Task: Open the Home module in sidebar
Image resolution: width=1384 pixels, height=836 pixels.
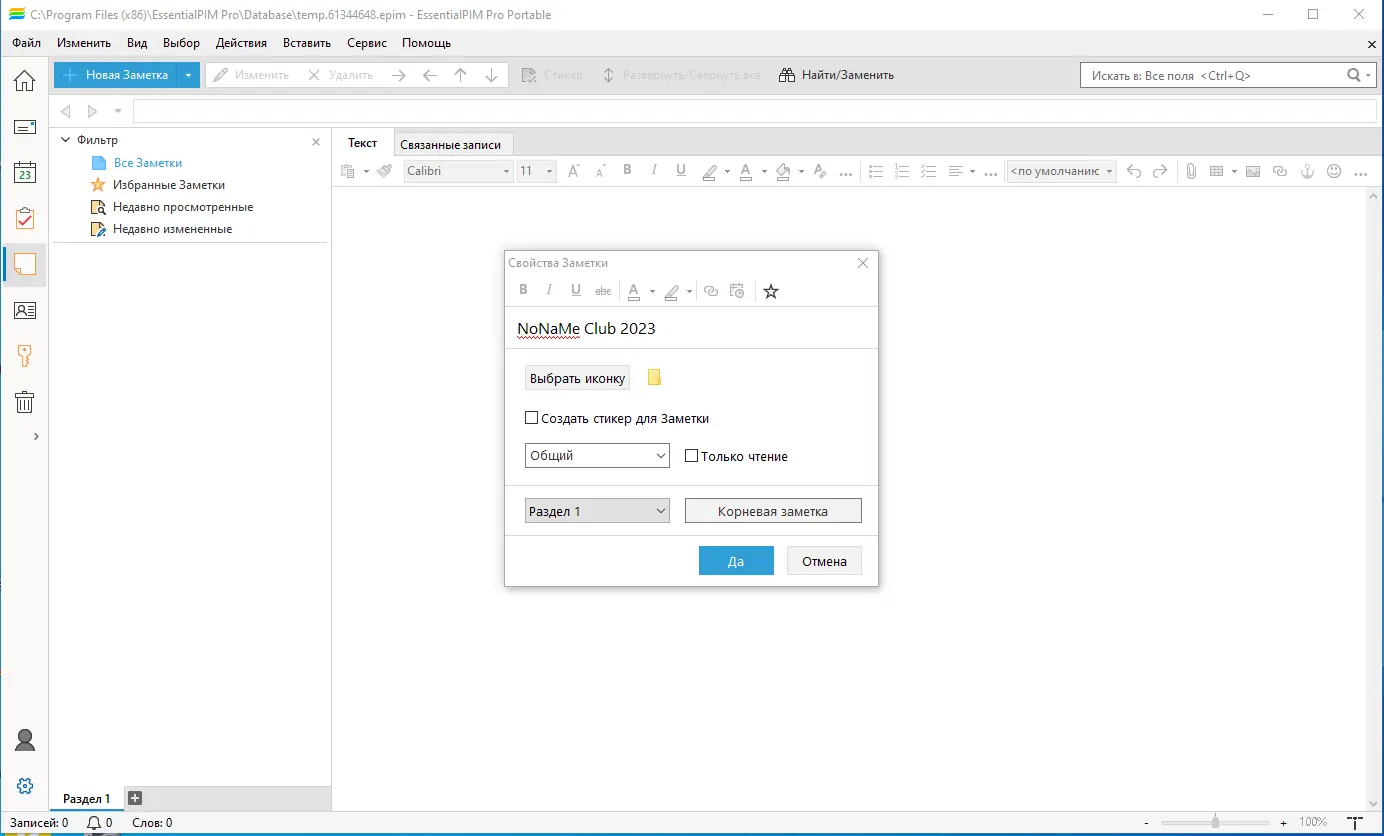Action: click(24, 81)
